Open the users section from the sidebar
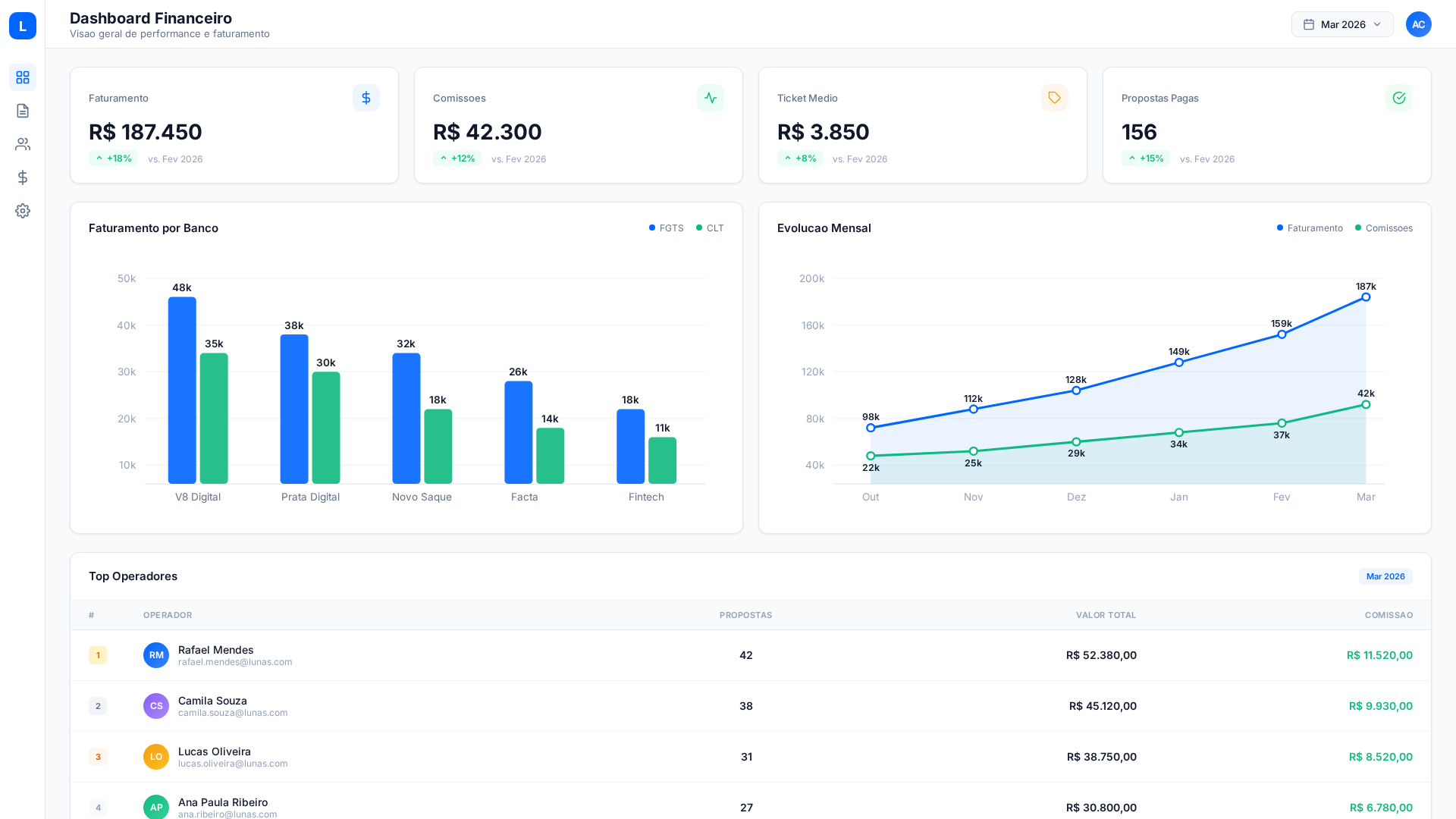This screenshot has width=1456, height=819. (x=23, y=144)
